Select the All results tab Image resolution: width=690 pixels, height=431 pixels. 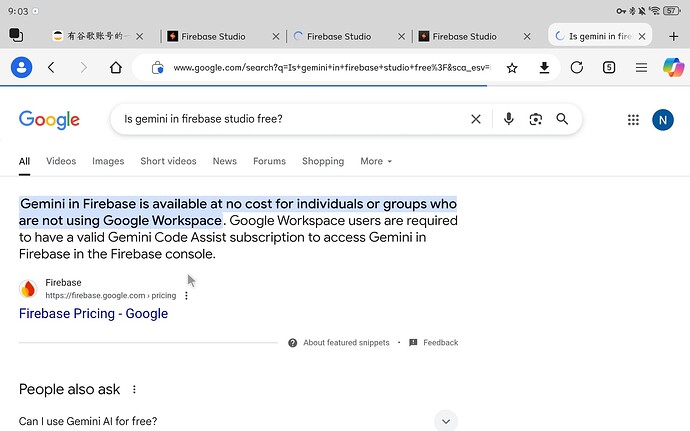[24, 161]
